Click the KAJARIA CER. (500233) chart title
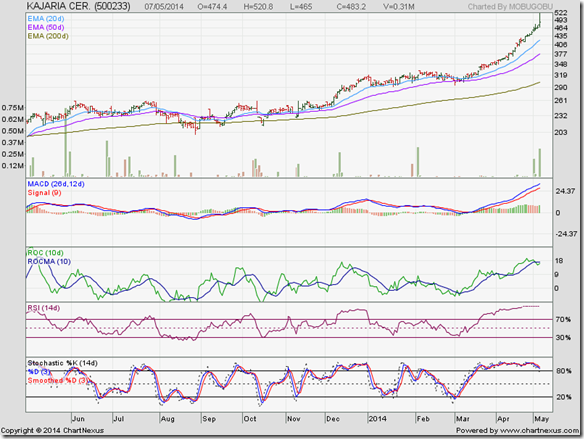Screen dimensions: 584x439 pos(79,6)
